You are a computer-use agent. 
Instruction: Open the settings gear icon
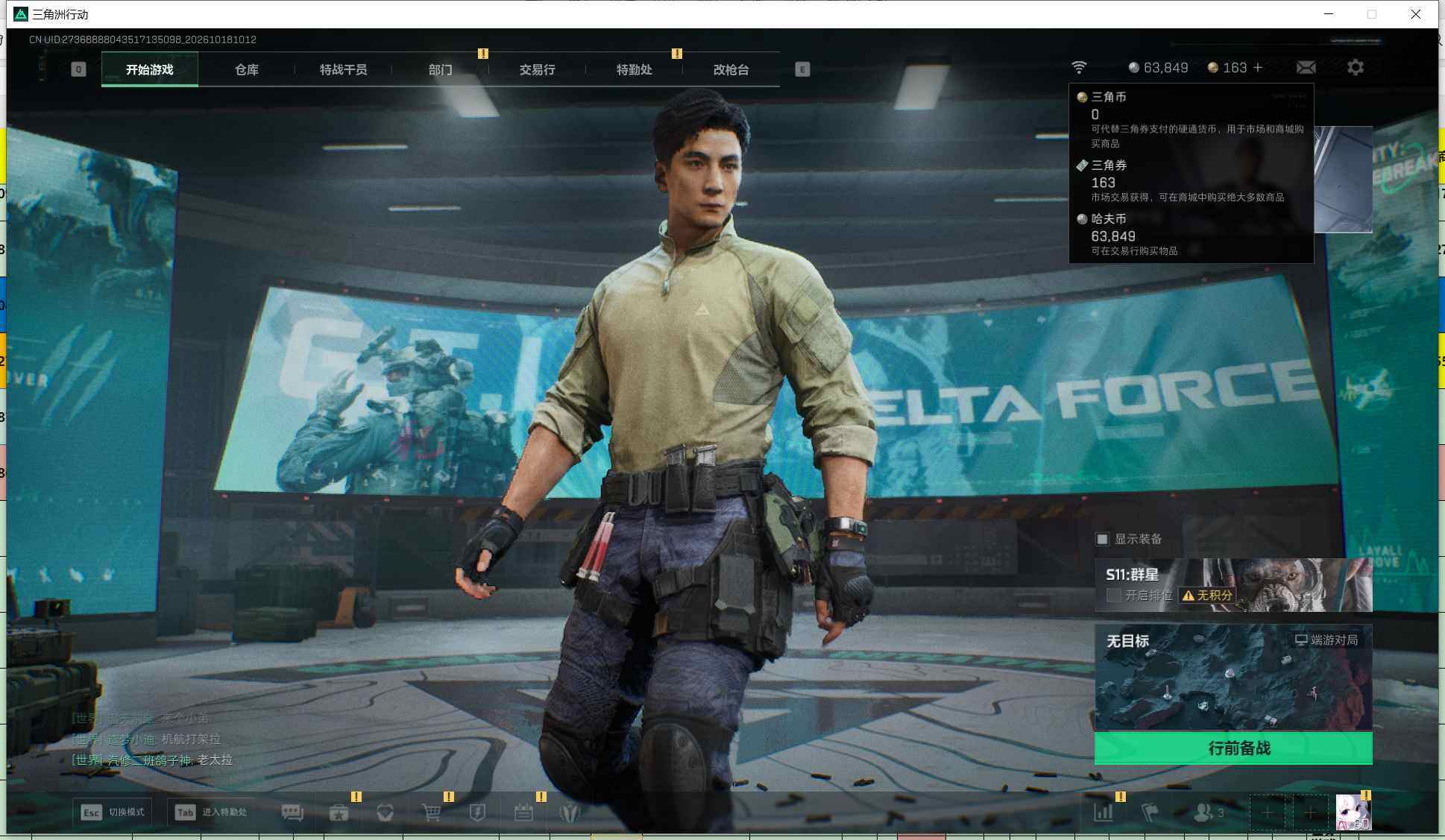[x=1356, y=68]
